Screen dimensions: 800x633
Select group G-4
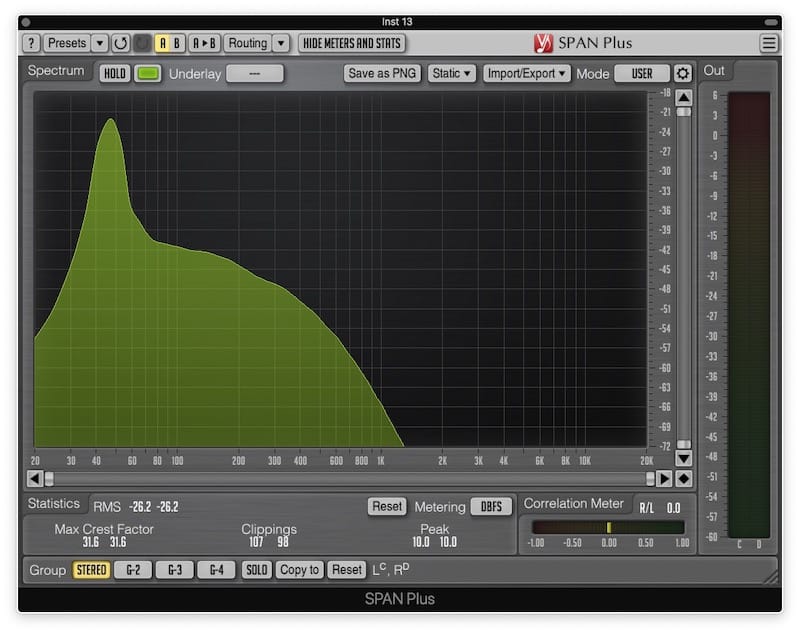(217, 570)
